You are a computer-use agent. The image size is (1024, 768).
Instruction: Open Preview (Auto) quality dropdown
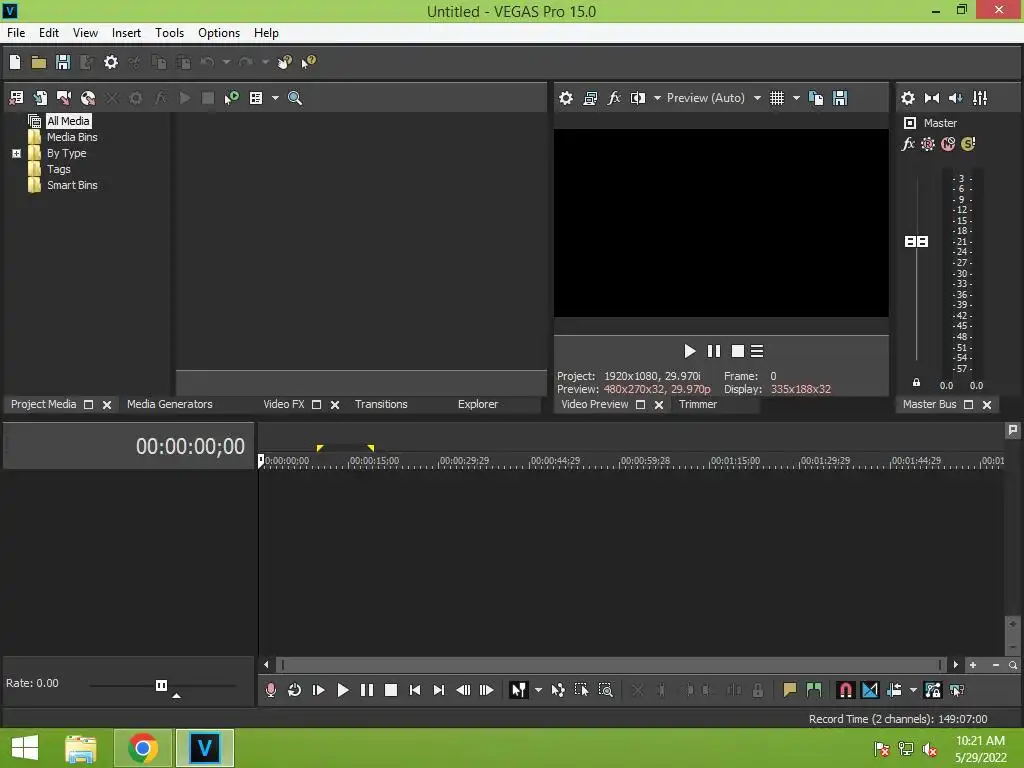click(x=758, y=98)
